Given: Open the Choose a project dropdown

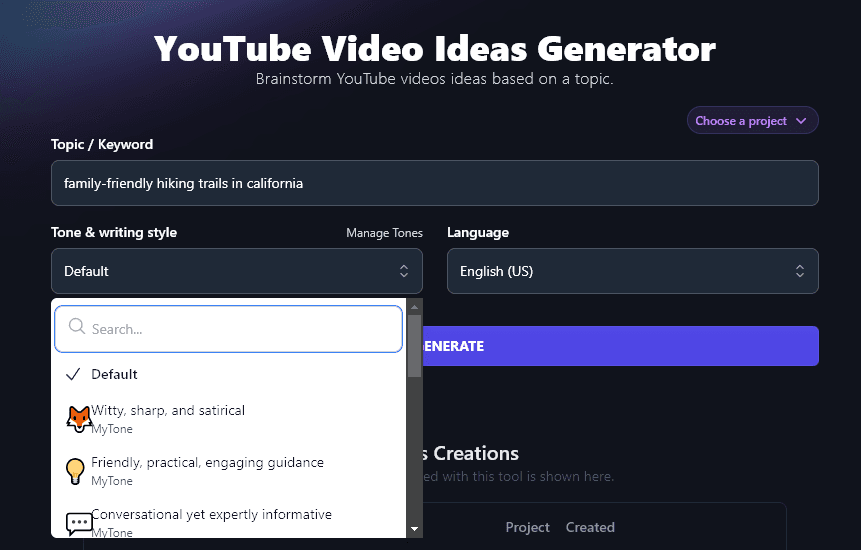Looking at the screenshot, I should (x=752, y=120).
